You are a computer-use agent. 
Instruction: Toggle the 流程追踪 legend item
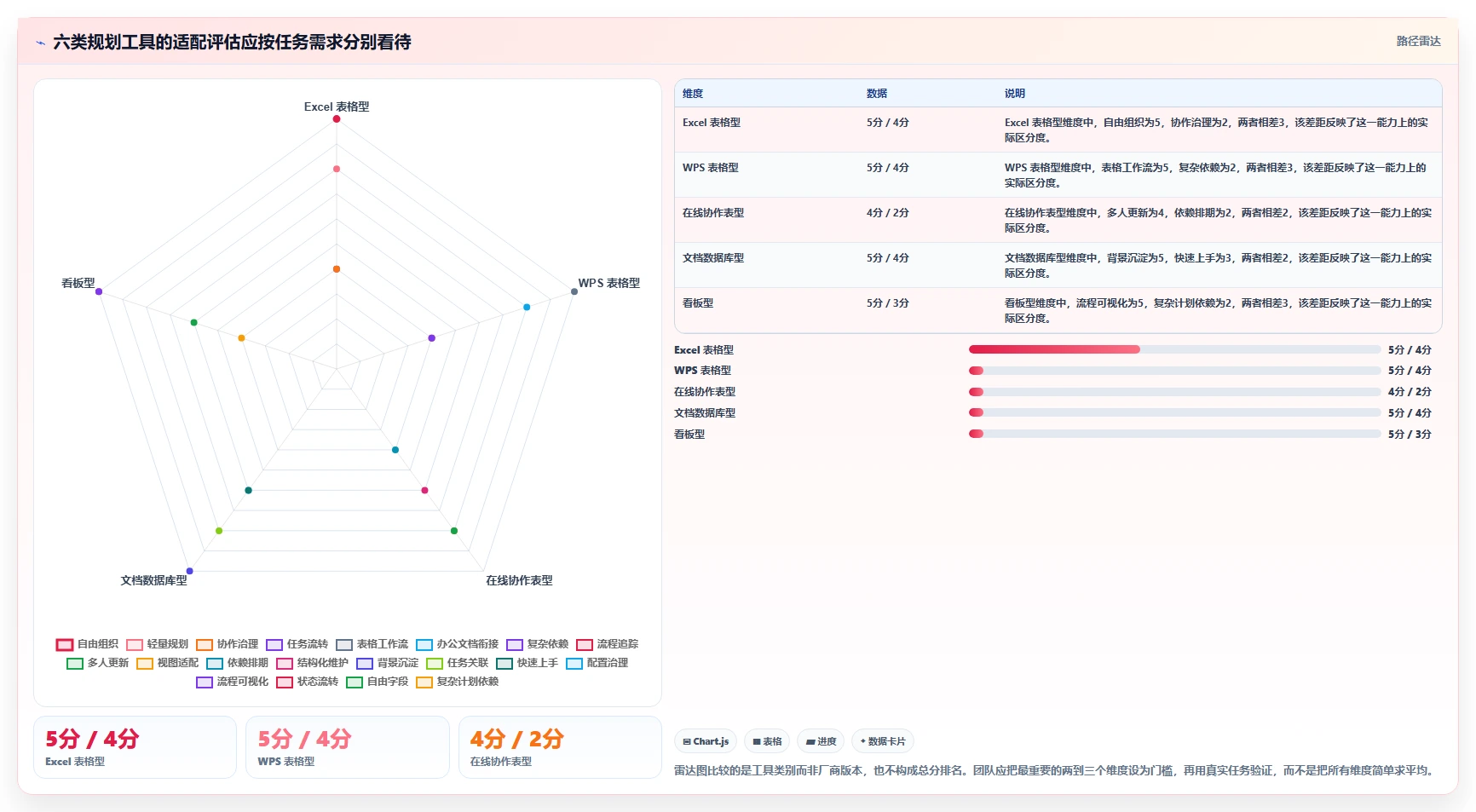click(x=607, y=644)
